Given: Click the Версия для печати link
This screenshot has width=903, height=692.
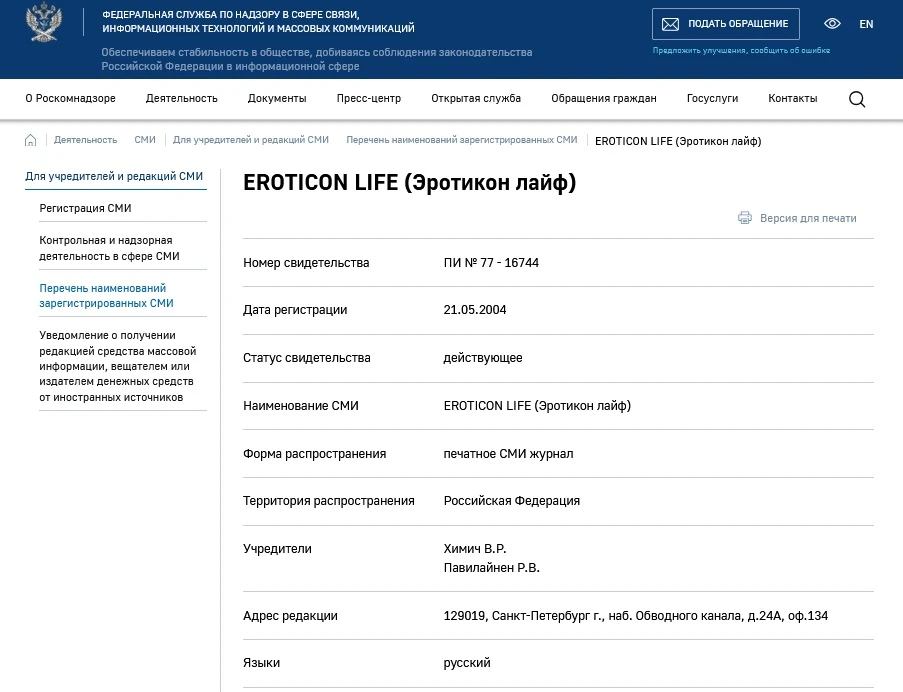Looking at the screenshot, I should click(808, 218).
